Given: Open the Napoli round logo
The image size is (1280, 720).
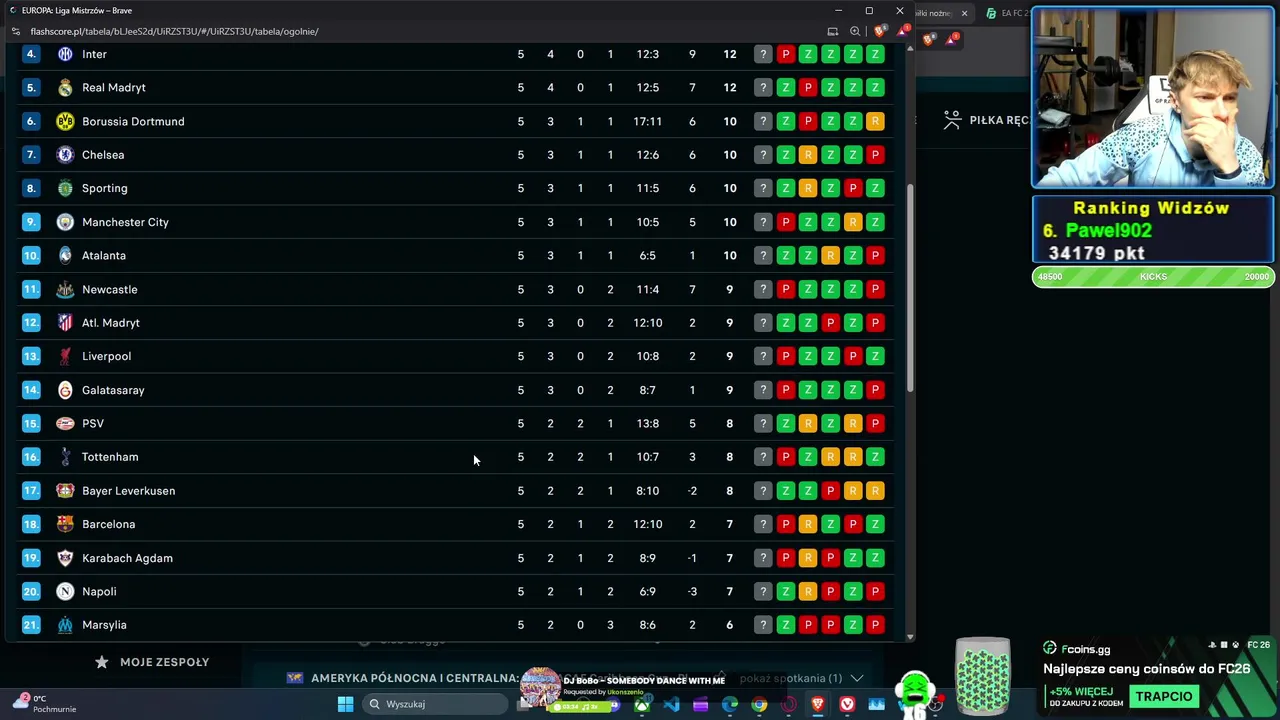Looking at the screenshot, I should pos(65,591).
